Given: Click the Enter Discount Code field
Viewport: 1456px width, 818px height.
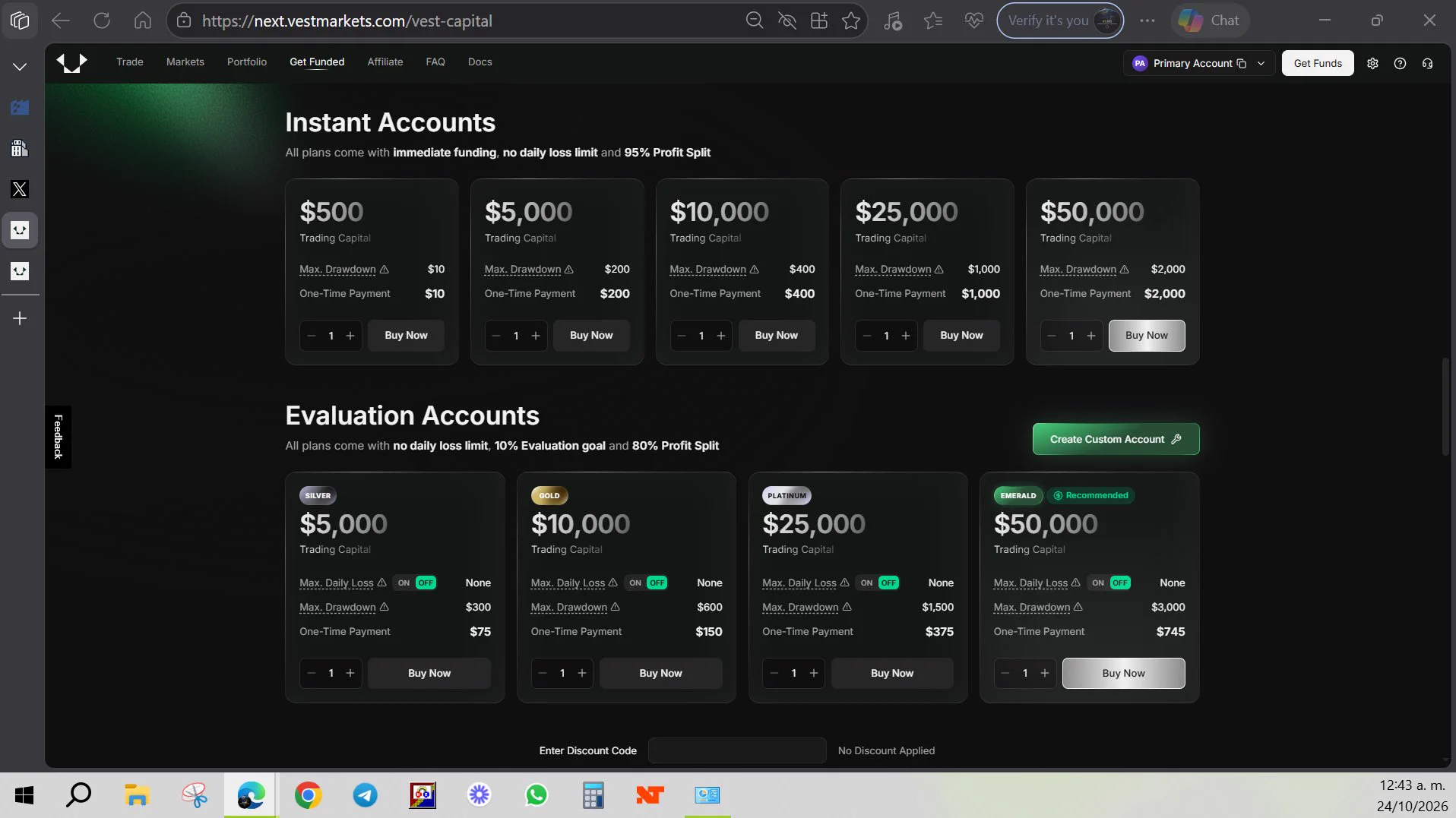Looking at the screenshot, I should click(x=737, y=750).
